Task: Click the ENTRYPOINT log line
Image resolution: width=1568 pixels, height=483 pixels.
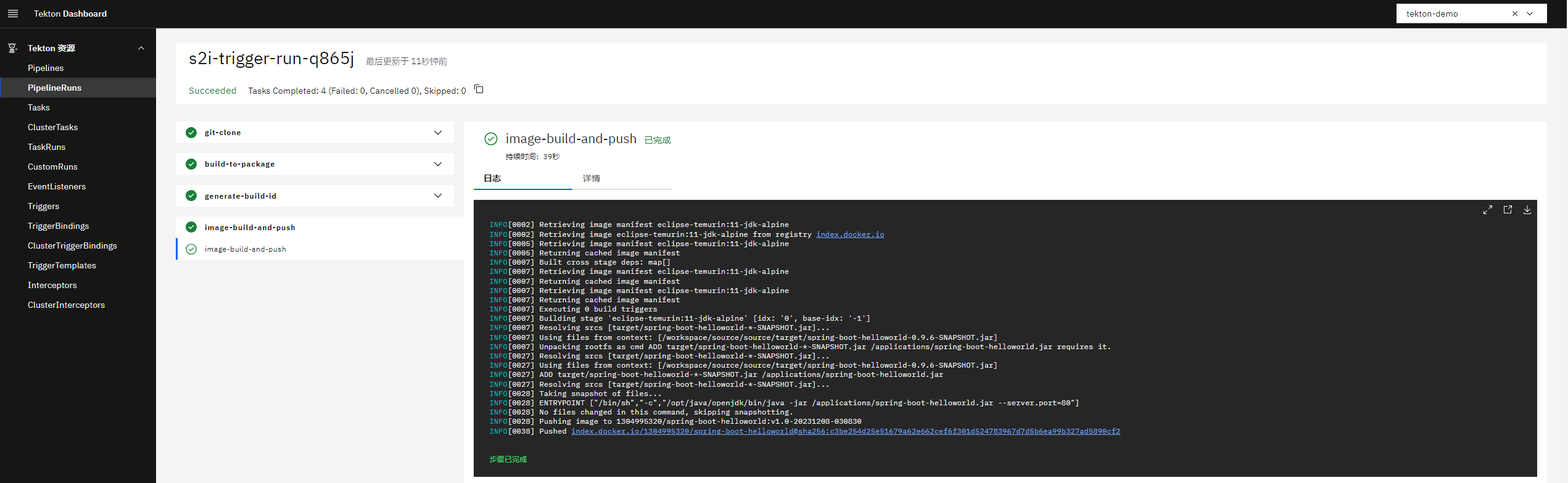Action: (784, 403)
